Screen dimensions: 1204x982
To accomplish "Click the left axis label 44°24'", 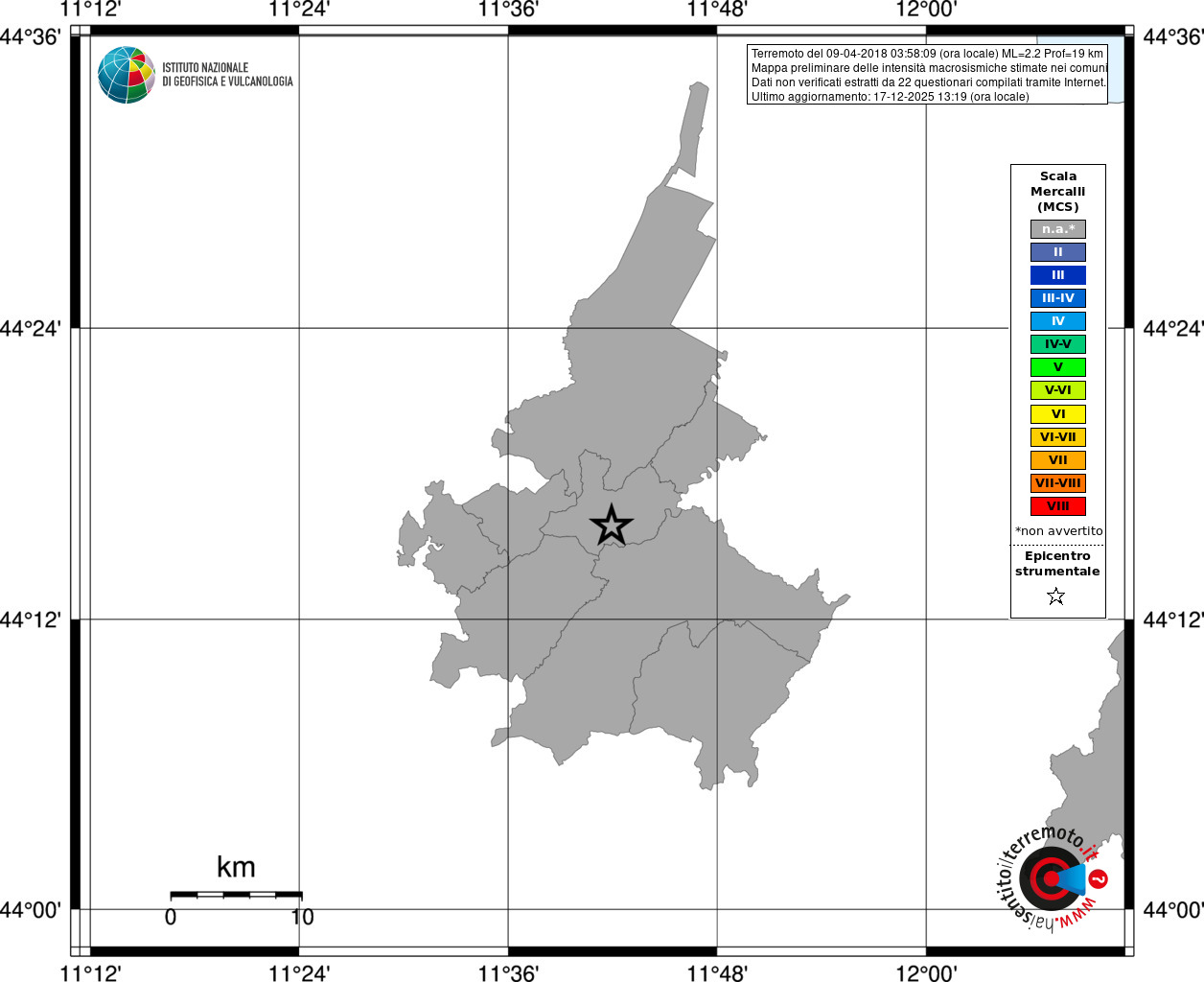I will [31, 329].
